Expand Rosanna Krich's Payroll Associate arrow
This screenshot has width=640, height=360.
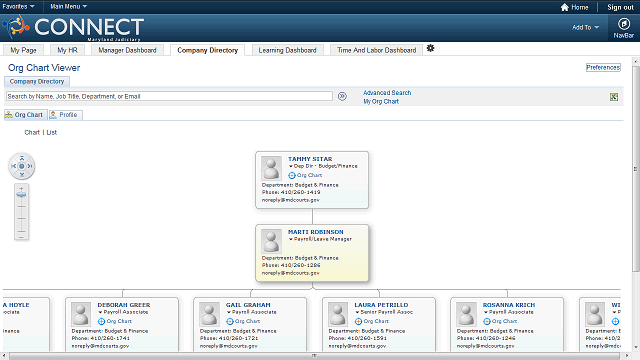pos(486,312)
